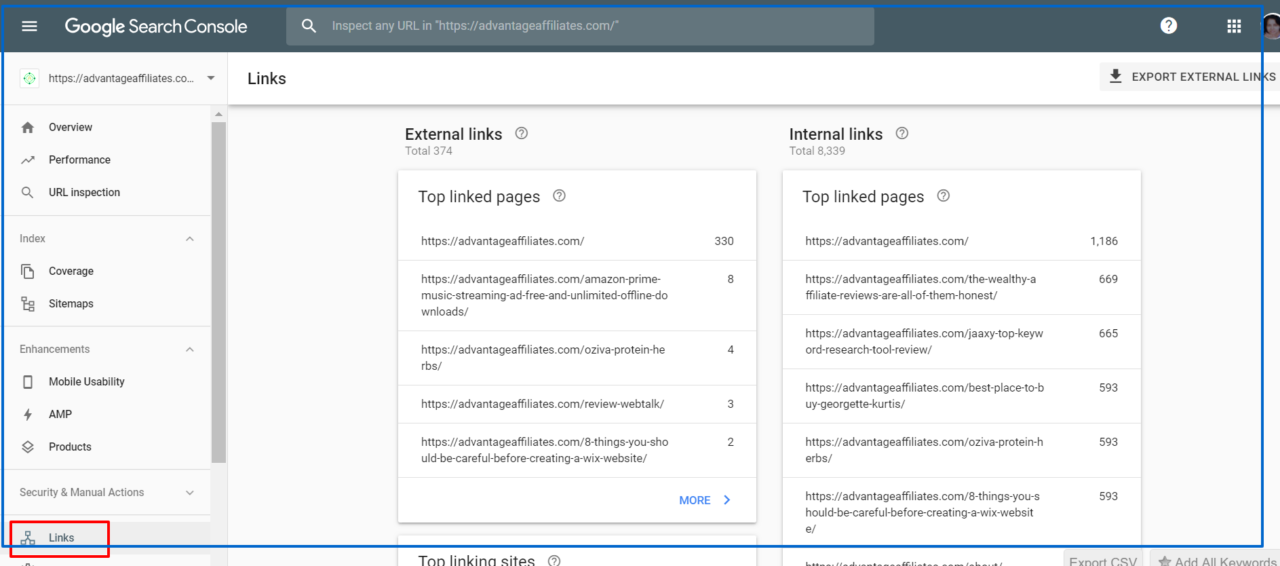
Task: Click the URL inspection magnifier icon
Action: coord(28,192)
